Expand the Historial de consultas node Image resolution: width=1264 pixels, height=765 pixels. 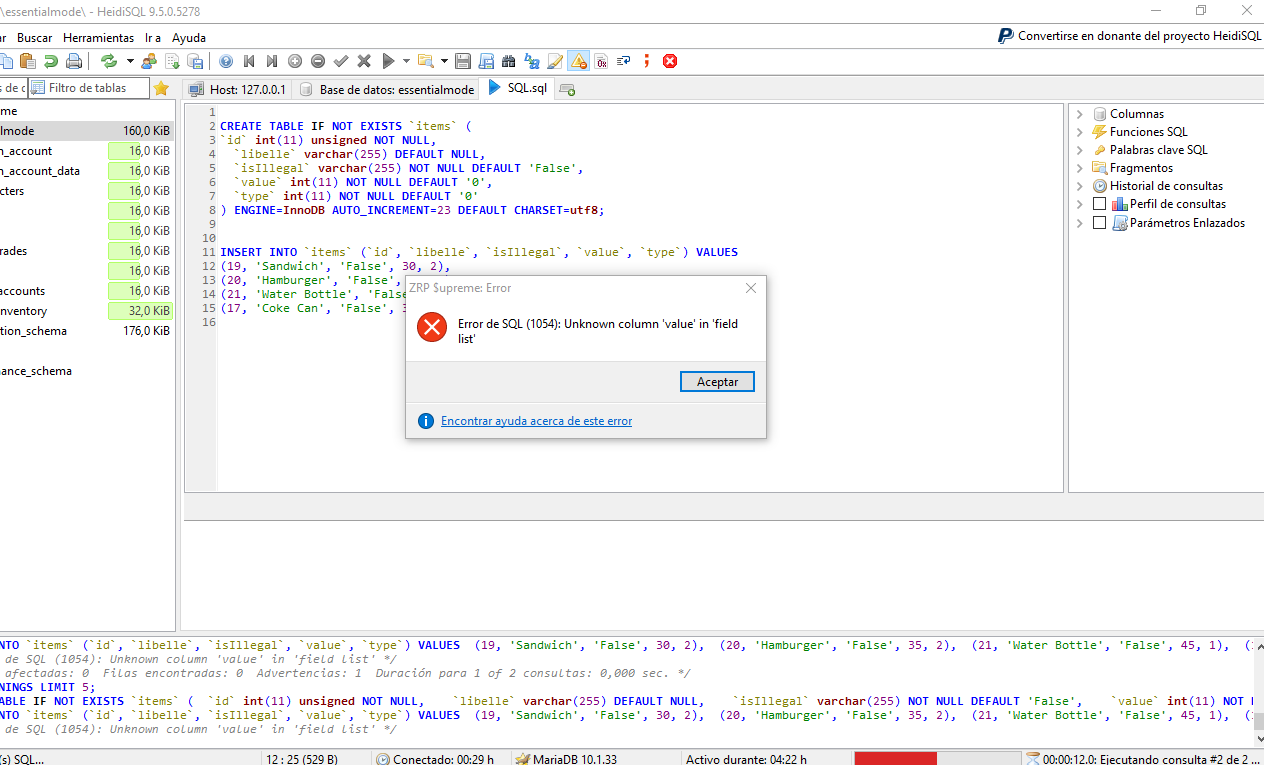1080,186
